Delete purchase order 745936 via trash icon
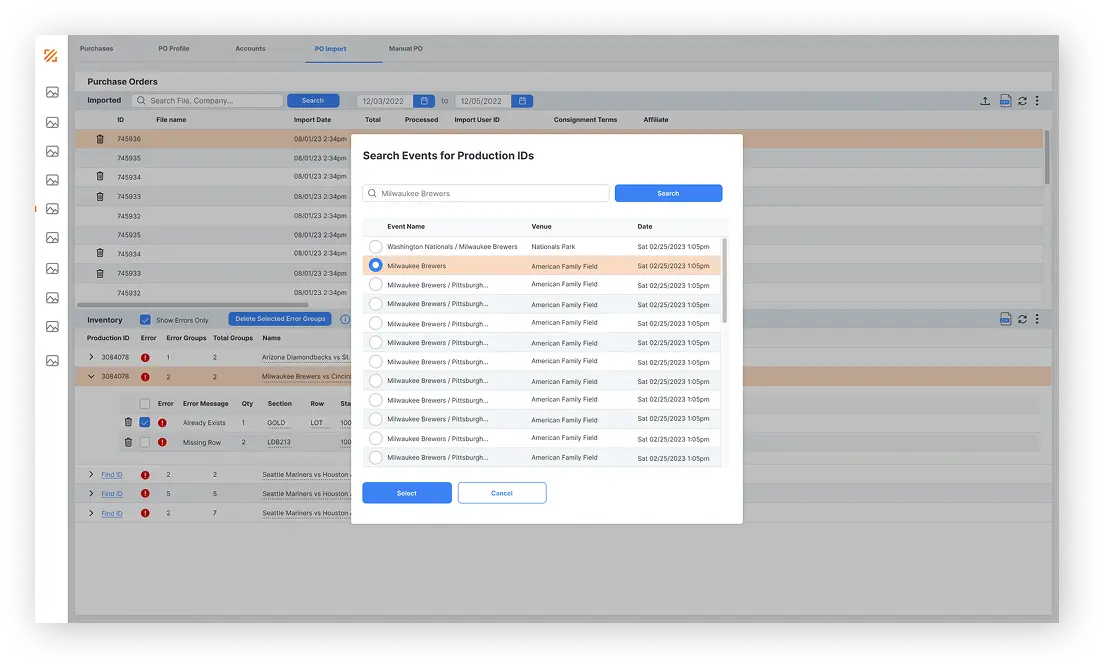This screenshot has width=1104, height=668. pyautogui.click(x=100, y=139)
